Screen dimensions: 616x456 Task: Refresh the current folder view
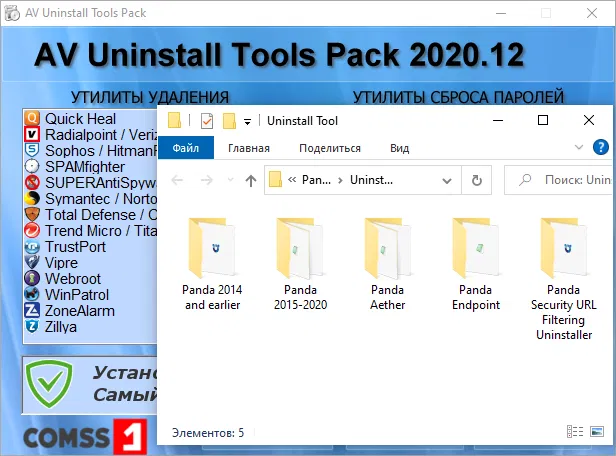pyautogui.click(x=477, y=180)
